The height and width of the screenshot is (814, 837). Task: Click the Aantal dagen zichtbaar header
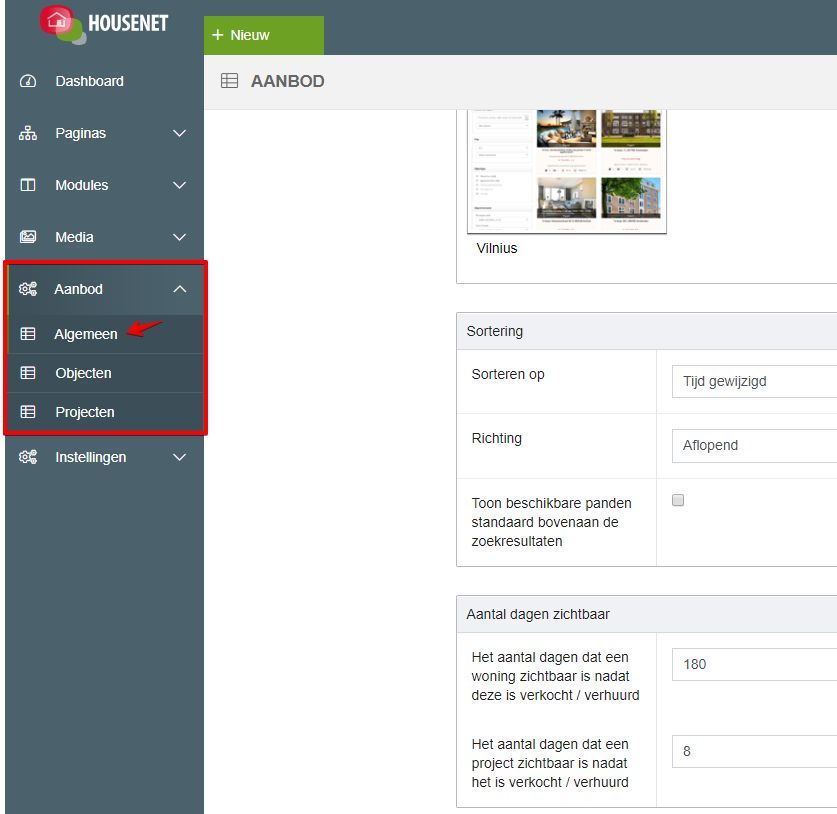tap(647, 614)
